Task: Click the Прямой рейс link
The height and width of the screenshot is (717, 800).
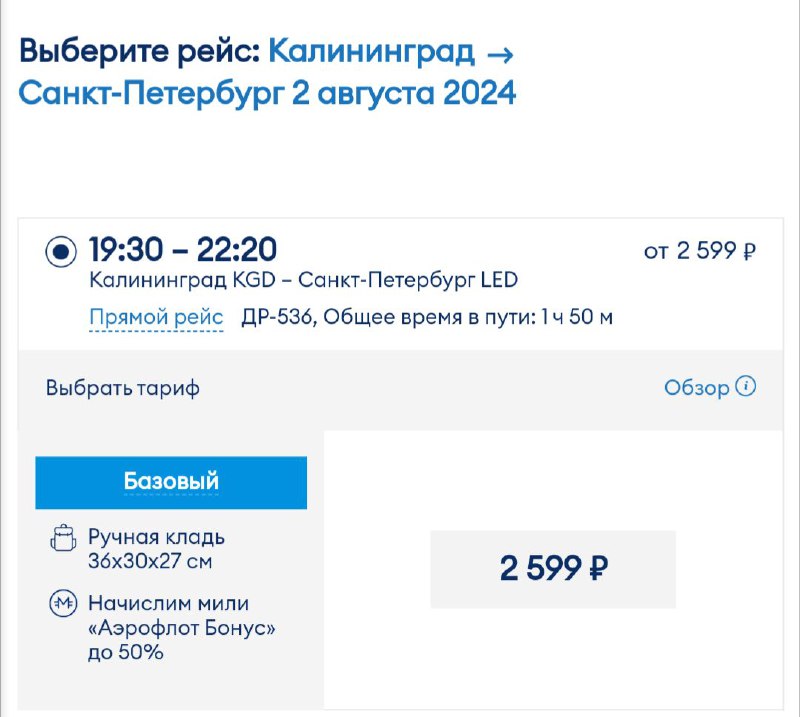Action: coord(156,318)
